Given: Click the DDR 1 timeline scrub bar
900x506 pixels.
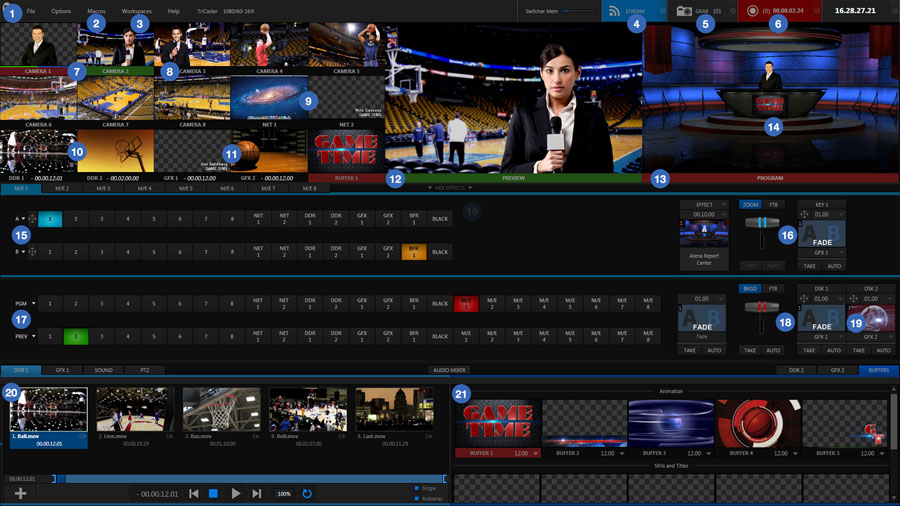Looking at the screenshot, I should click(250, 479).
